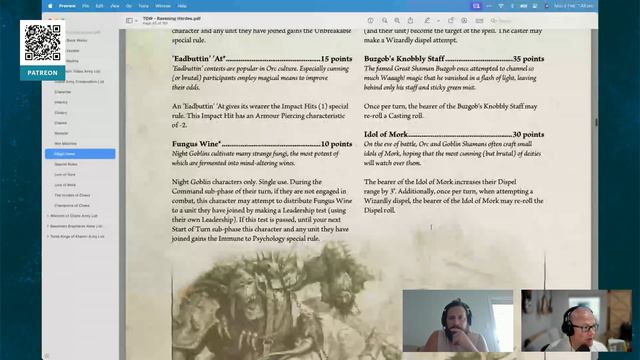The height and width of the screenshot is (360, 640).
Task: Open the Edit menu
Action: (x=99, y=6)
